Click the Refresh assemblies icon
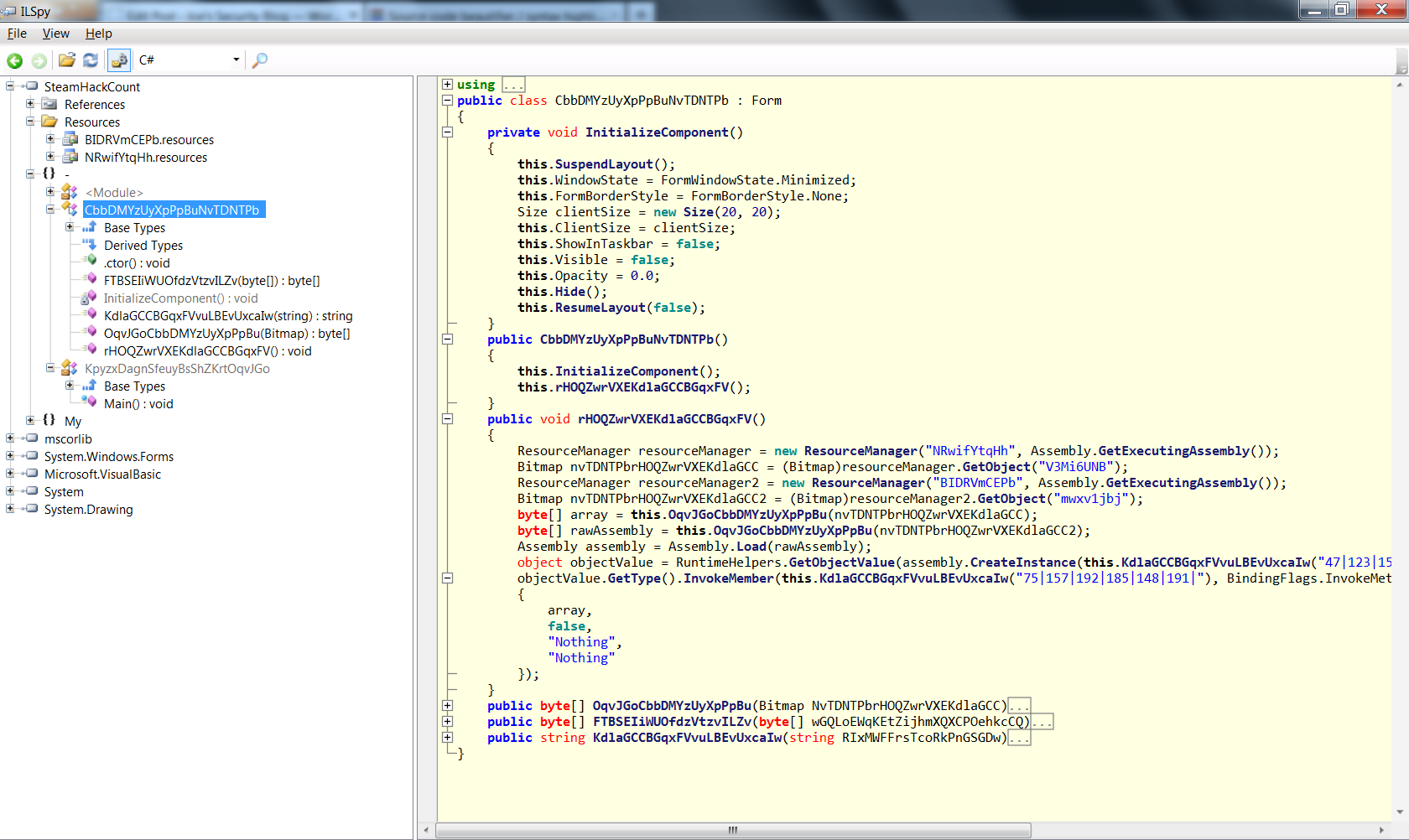Image resolution: width=1409 pixels, height=840 pixels. pyautogui.click(x=91, y=60)
